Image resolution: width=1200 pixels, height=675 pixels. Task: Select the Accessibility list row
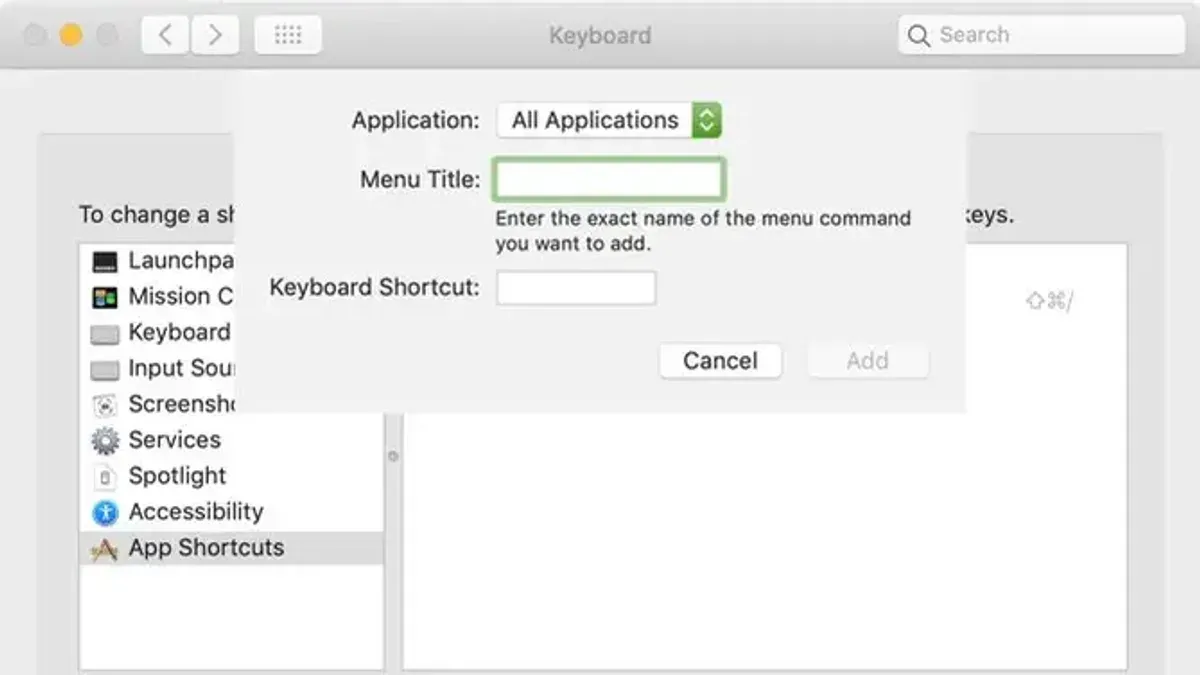point(232,512)
